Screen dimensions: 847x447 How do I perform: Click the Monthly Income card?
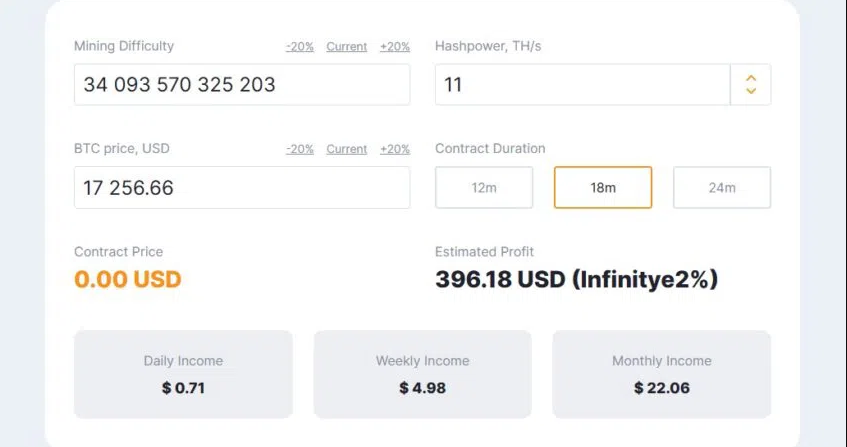(661, 374)
